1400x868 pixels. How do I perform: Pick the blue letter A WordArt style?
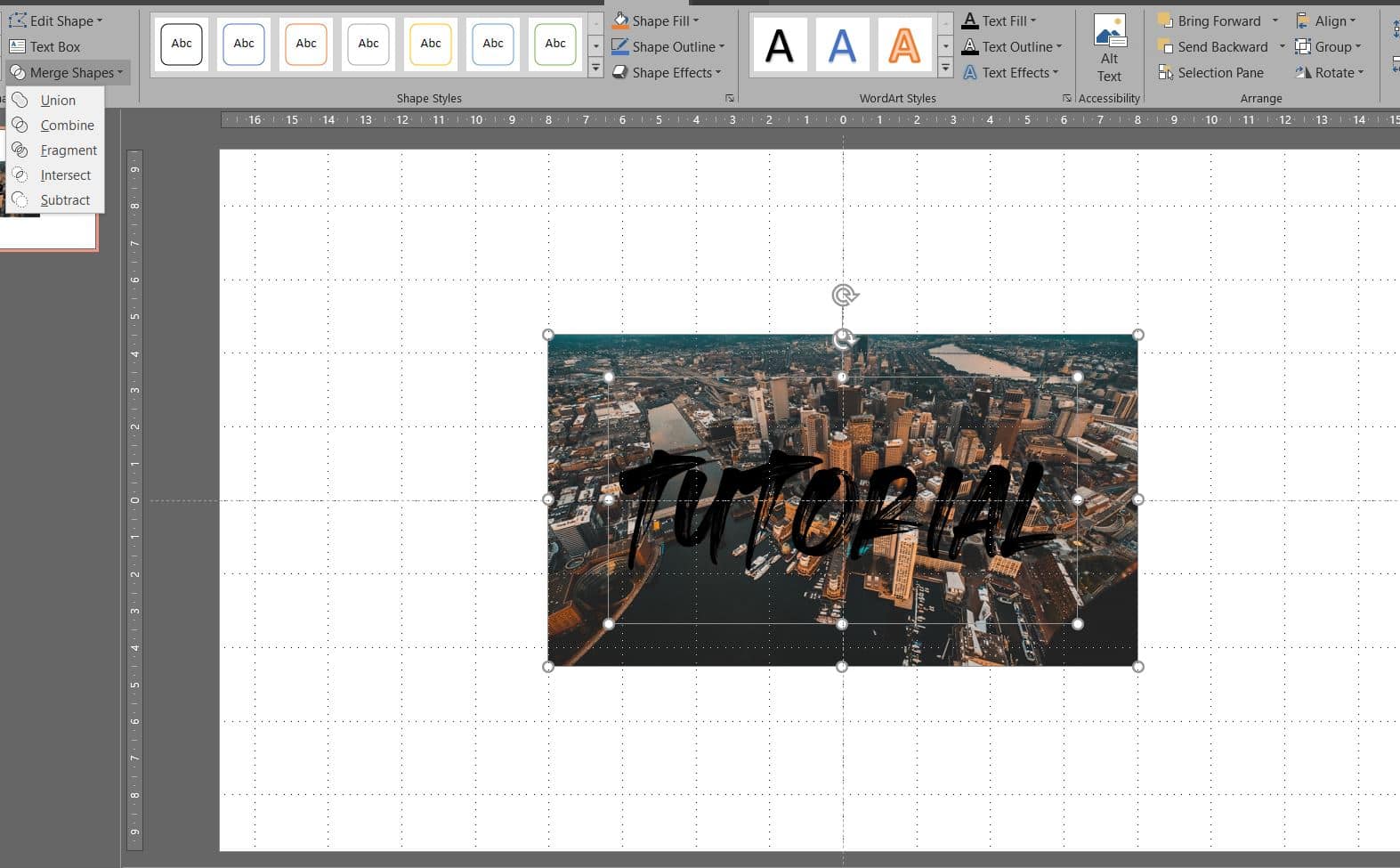842,45
